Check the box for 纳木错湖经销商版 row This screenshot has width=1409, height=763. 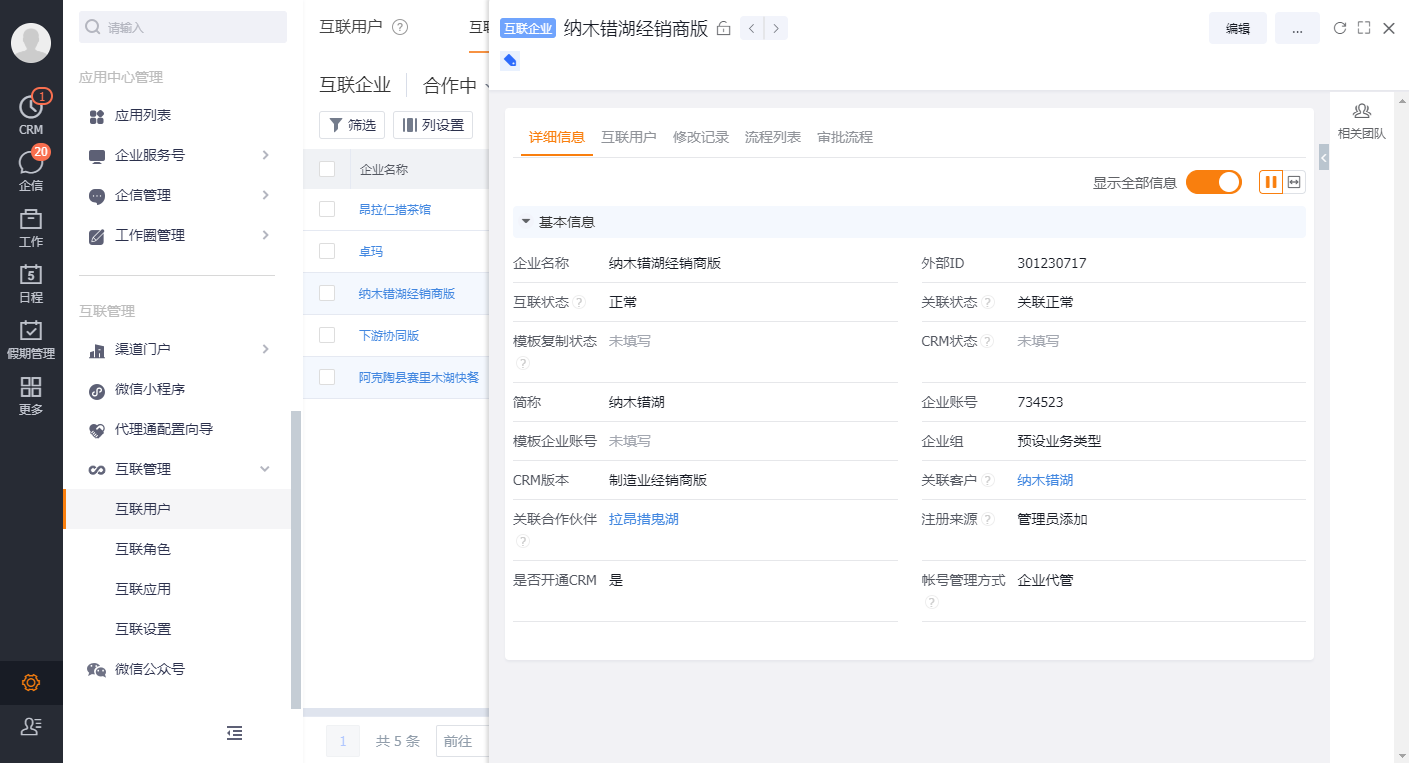[327, 293]
